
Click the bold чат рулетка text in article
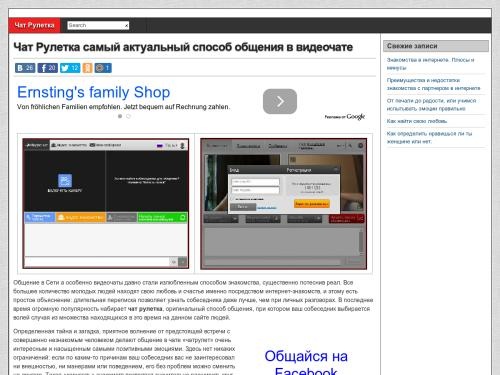tap(145, 309)
